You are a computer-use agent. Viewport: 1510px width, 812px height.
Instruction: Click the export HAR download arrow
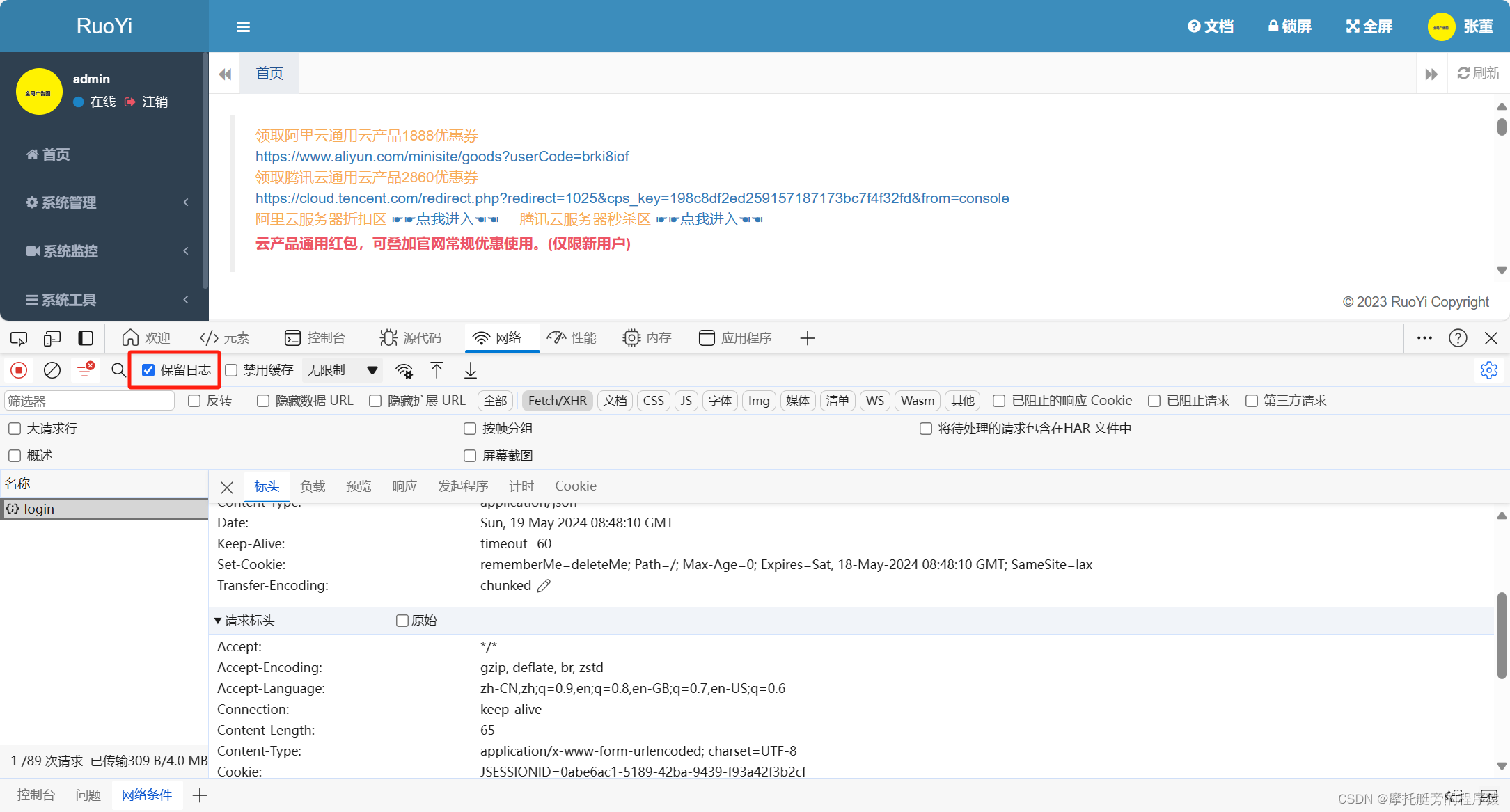pos(471,370)
